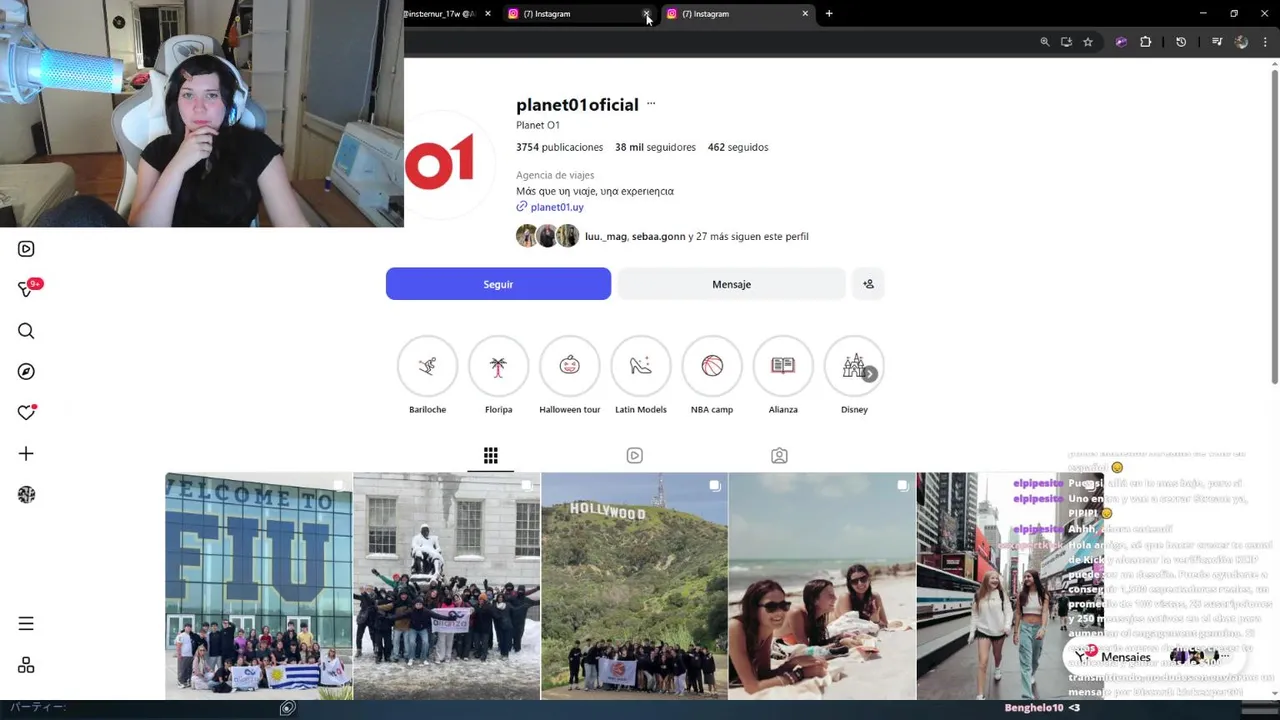The image size is (1280, 720).
Task: Close the active Instagram browser tab
Action: pyautogui.click(x=805, y=14)
